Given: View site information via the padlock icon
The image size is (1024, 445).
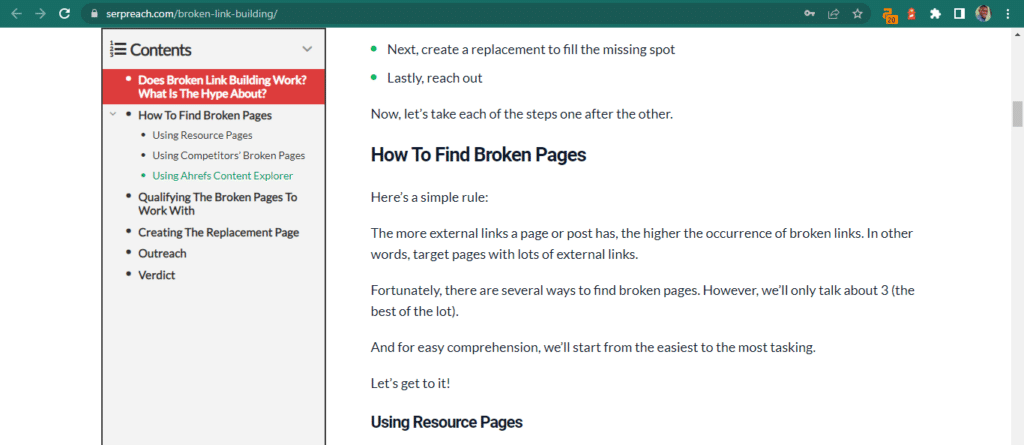Looking at the screenshot, I should click(x=95, y=14).
